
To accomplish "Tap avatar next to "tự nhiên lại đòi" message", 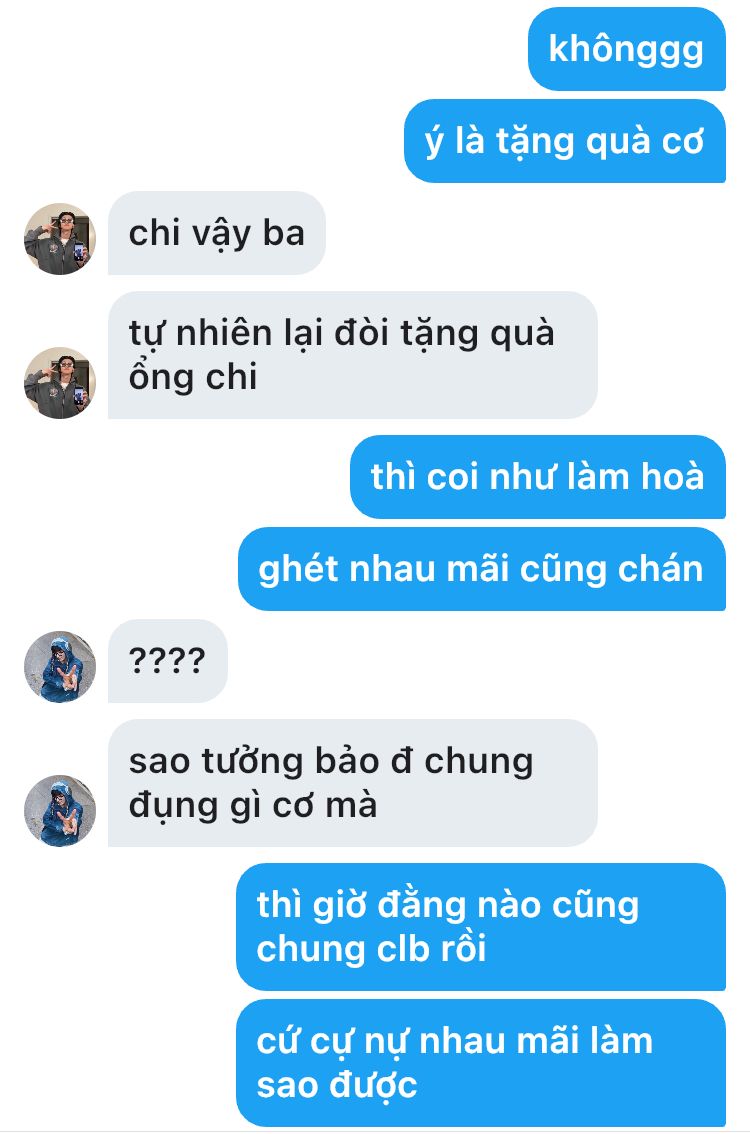I will click(60, 383).
